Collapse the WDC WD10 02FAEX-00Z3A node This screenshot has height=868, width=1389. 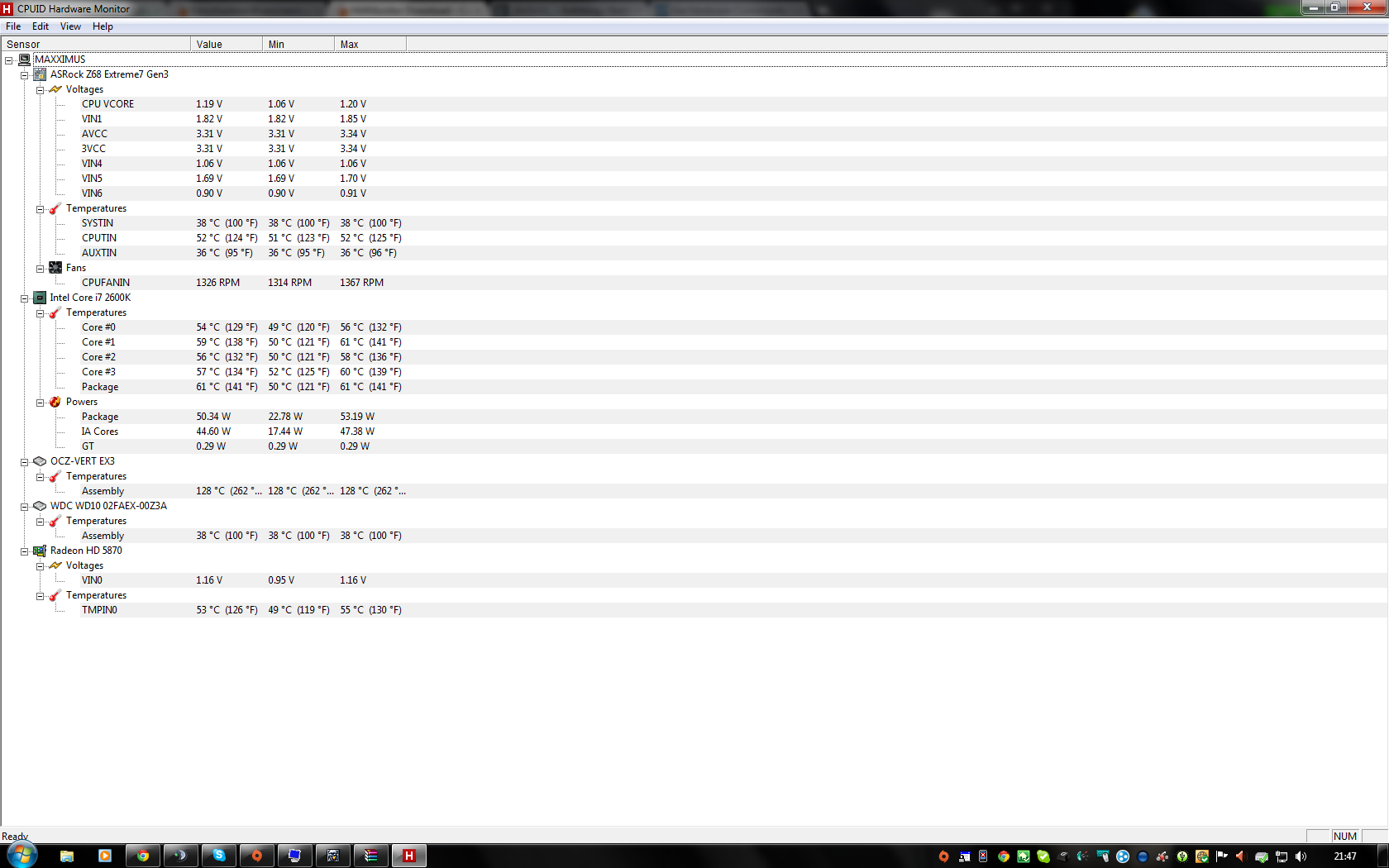point(24,507)
